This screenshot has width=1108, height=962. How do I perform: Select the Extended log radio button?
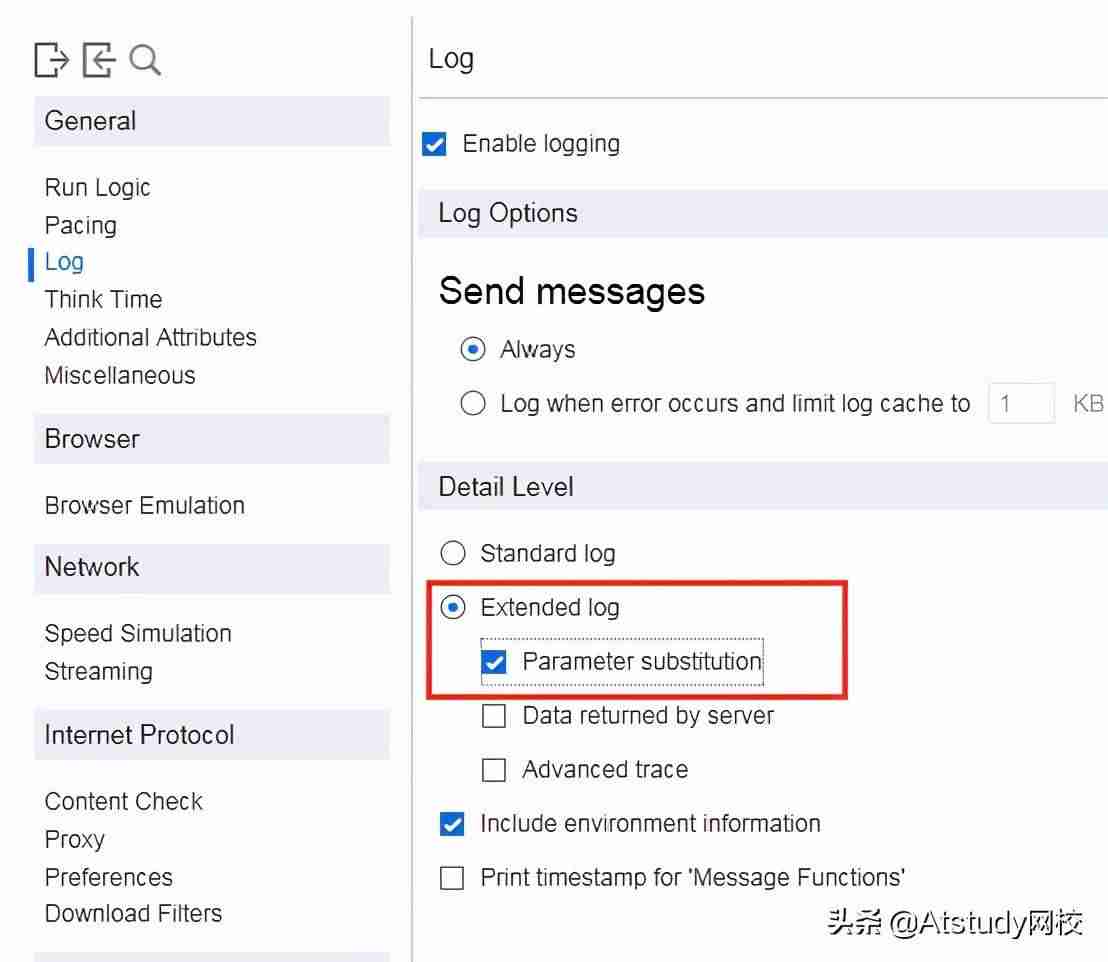tap(453, 608)
